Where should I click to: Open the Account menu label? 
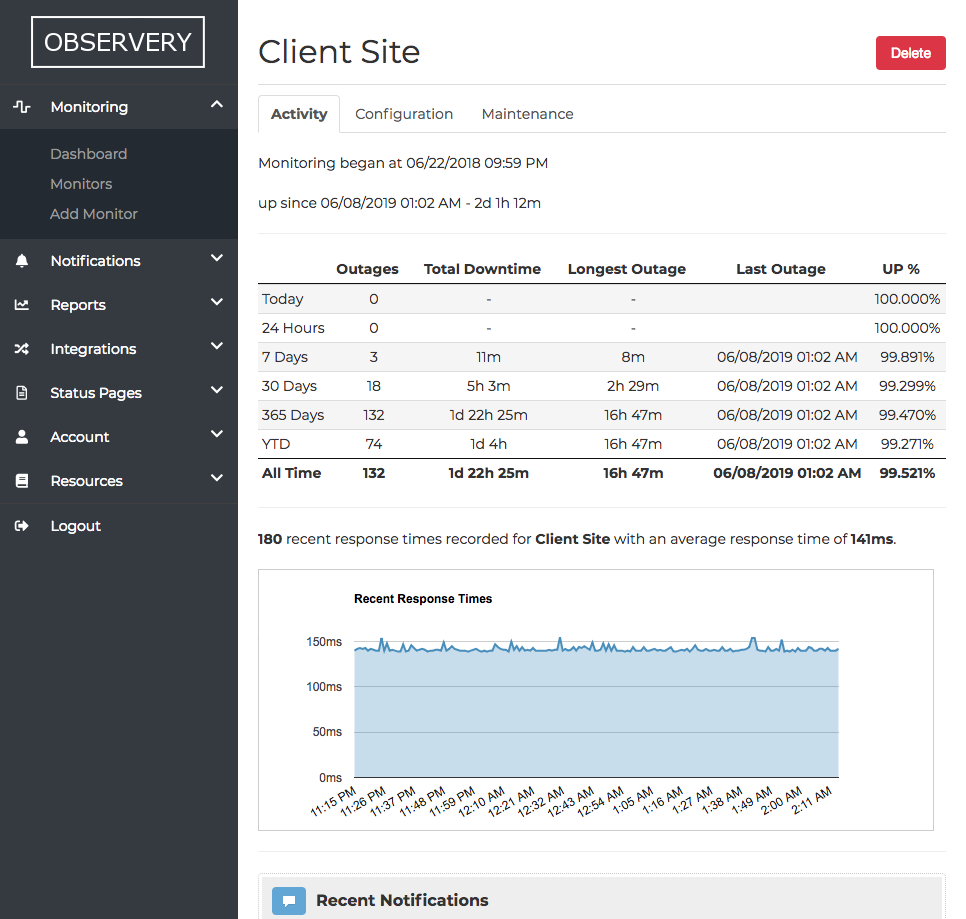coord(80,437)
